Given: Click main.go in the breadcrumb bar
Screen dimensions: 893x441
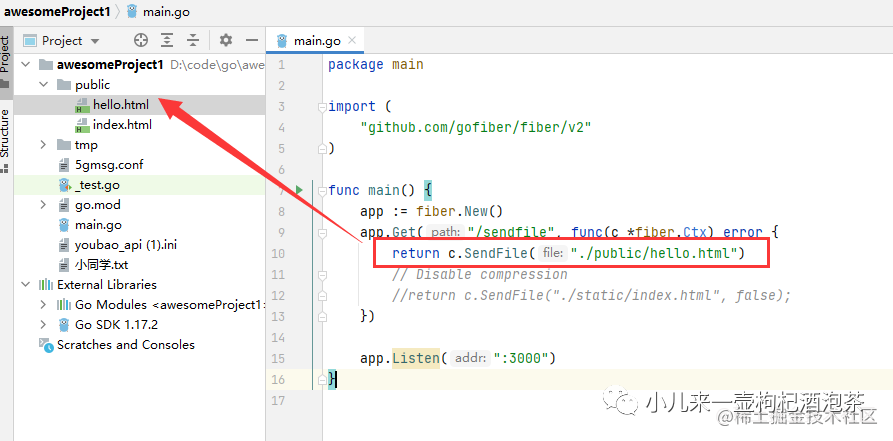Looking at the screenshot, I should [158, 11].
